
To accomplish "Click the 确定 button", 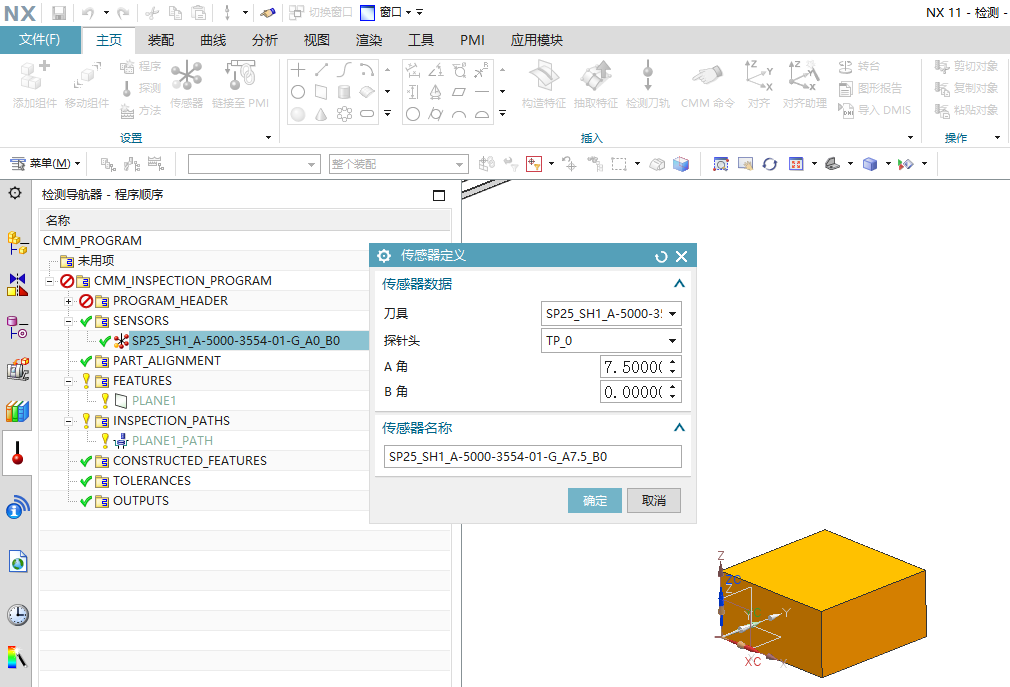I will click(595, 500).
